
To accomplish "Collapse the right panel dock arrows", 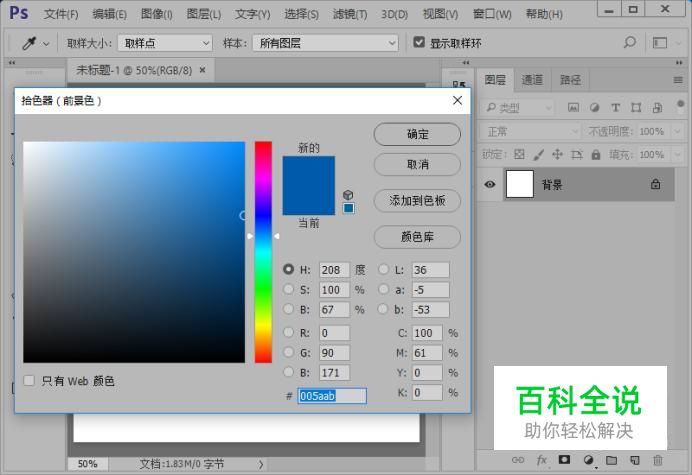I will point(679,63).
